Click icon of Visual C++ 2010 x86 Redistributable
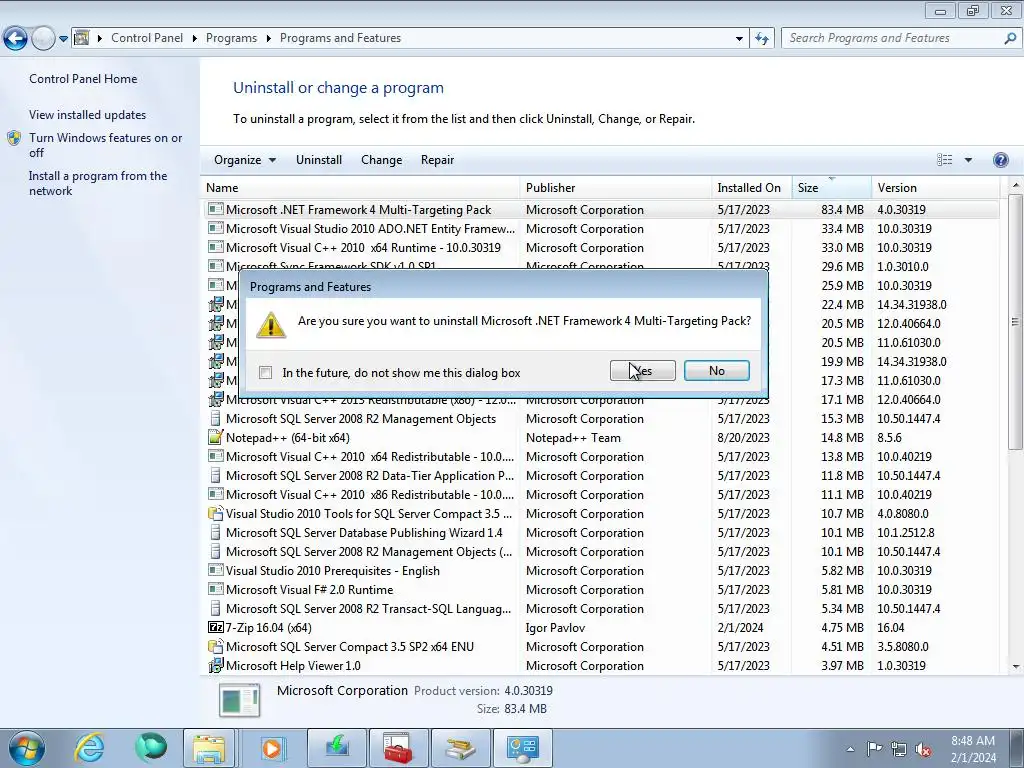The image size is (1024, 768). (216, 494)
